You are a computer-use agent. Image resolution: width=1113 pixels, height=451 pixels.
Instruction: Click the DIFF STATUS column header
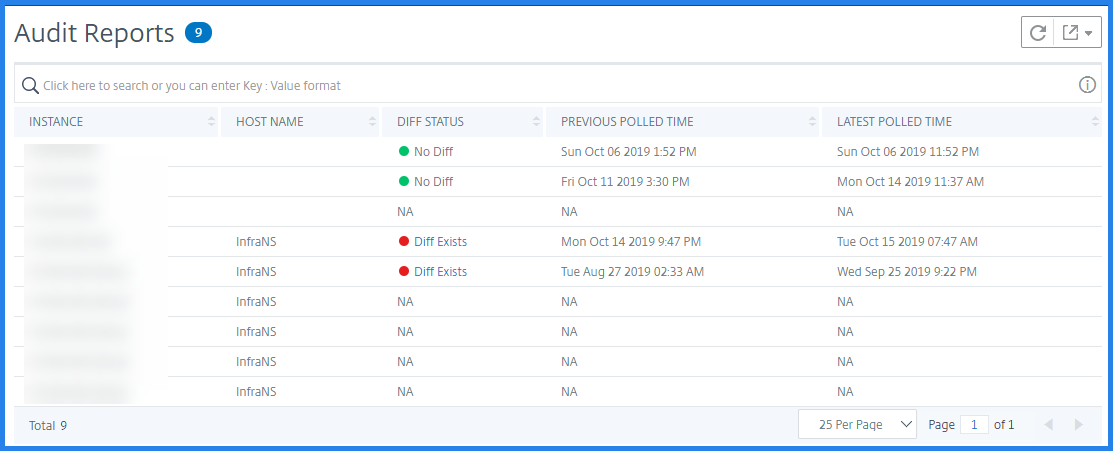click(430, 122)
